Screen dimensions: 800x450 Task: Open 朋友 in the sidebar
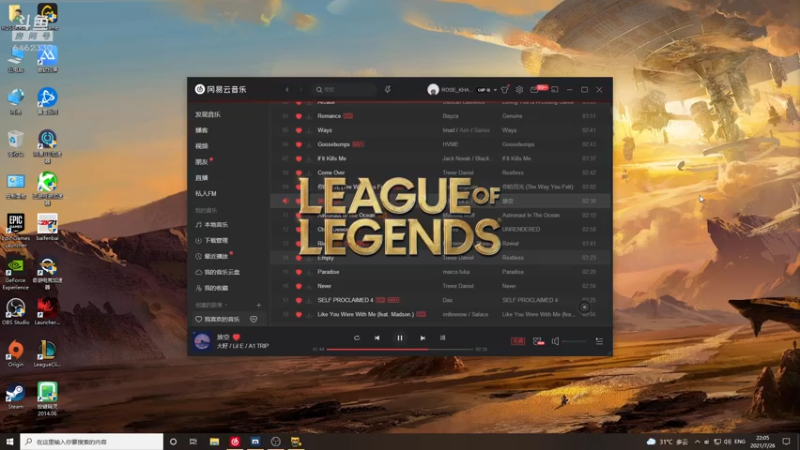202,162
